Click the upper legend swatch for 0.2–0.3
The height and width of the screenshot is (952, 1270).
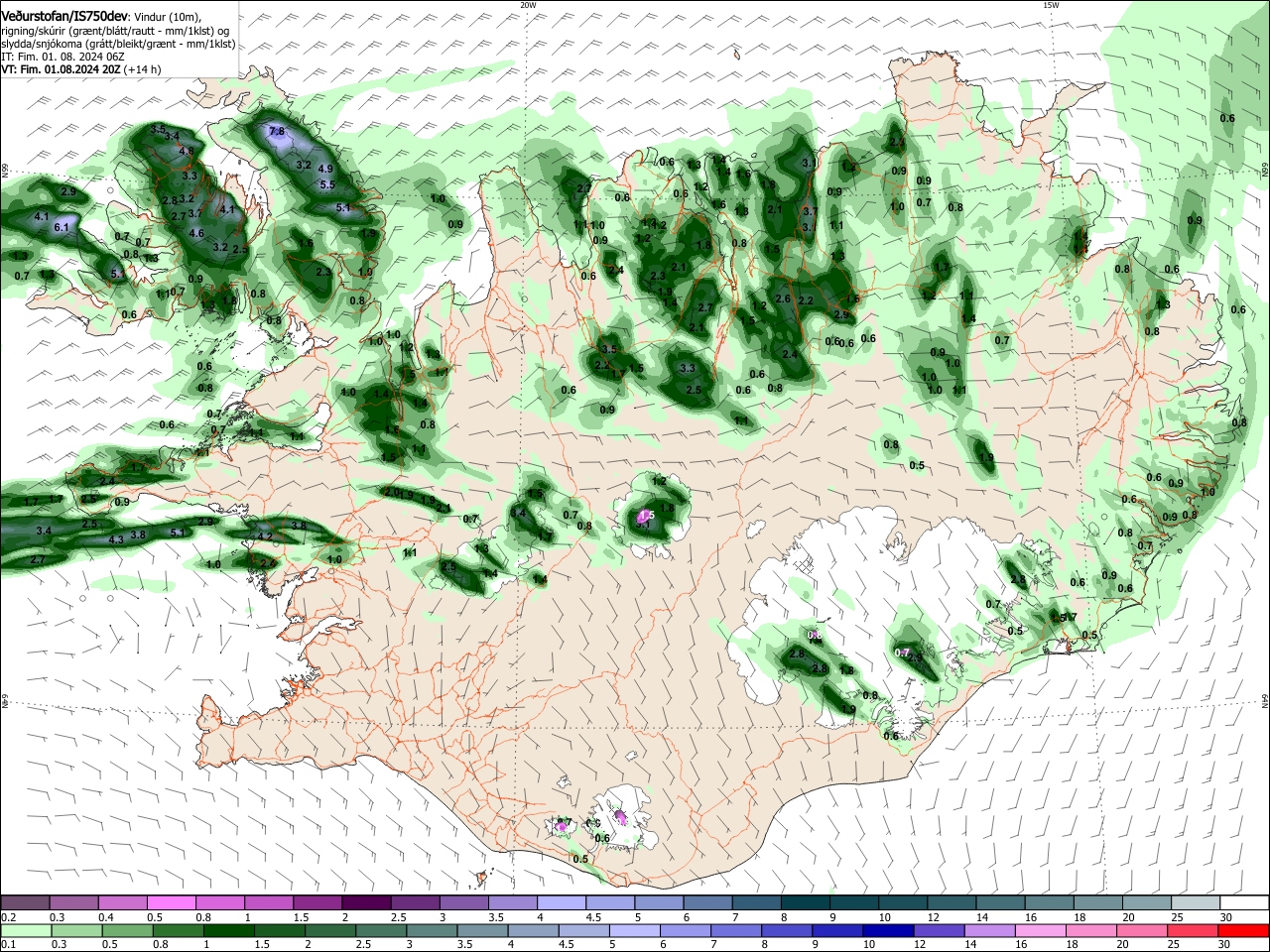[x=26, y=902]
